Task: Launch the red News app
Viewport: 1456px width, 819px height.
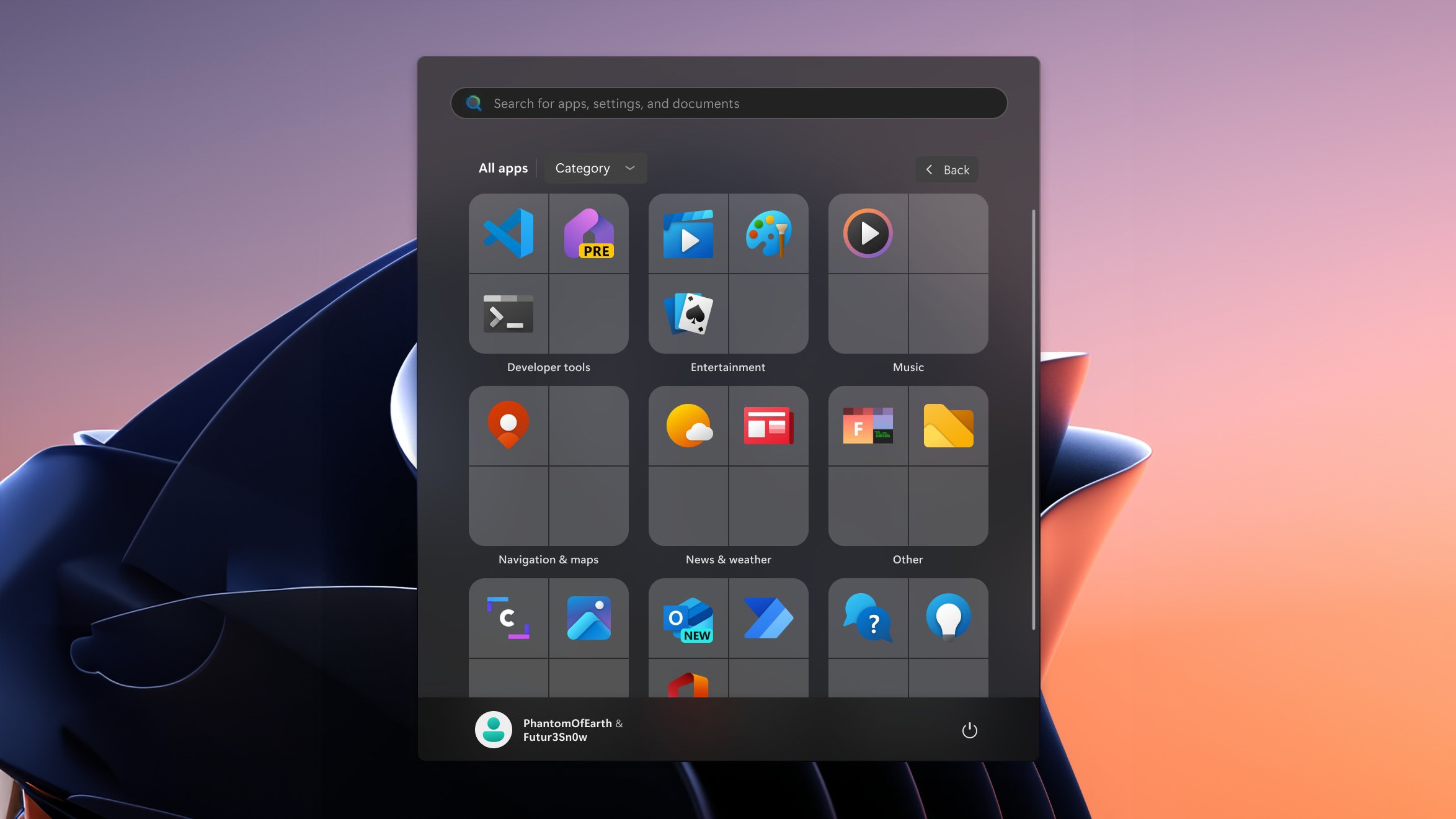Action: pyautogui.click(x=768, y=426)
